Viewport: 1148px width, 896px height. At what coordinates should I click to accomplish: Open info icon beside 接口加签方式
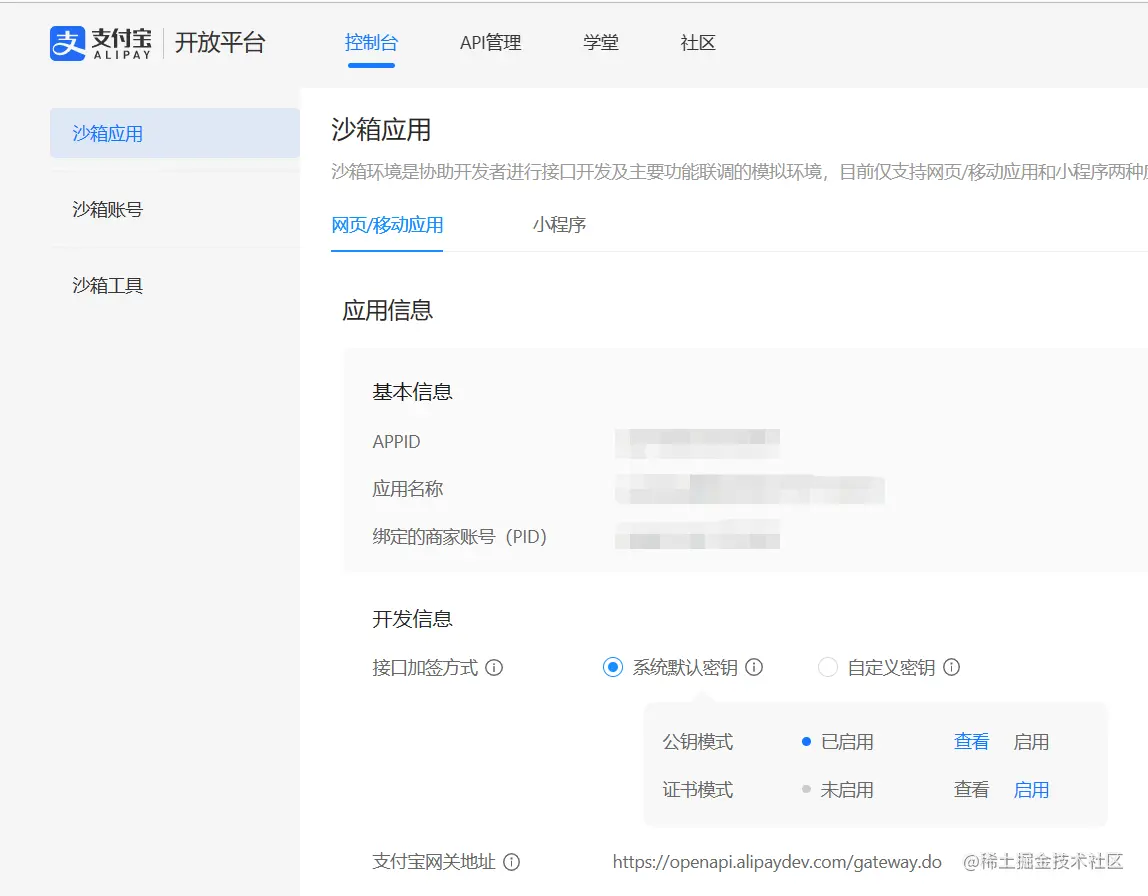(494, 668)
